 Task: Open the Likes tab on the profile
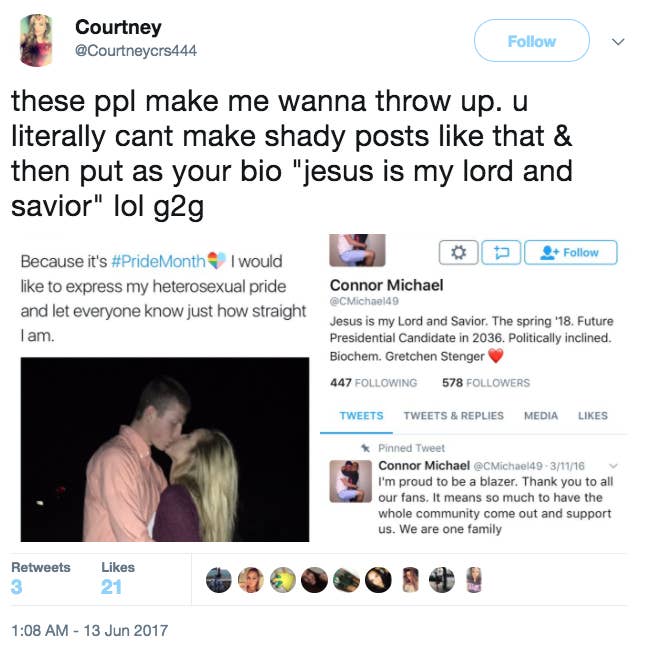pos(593,416)
